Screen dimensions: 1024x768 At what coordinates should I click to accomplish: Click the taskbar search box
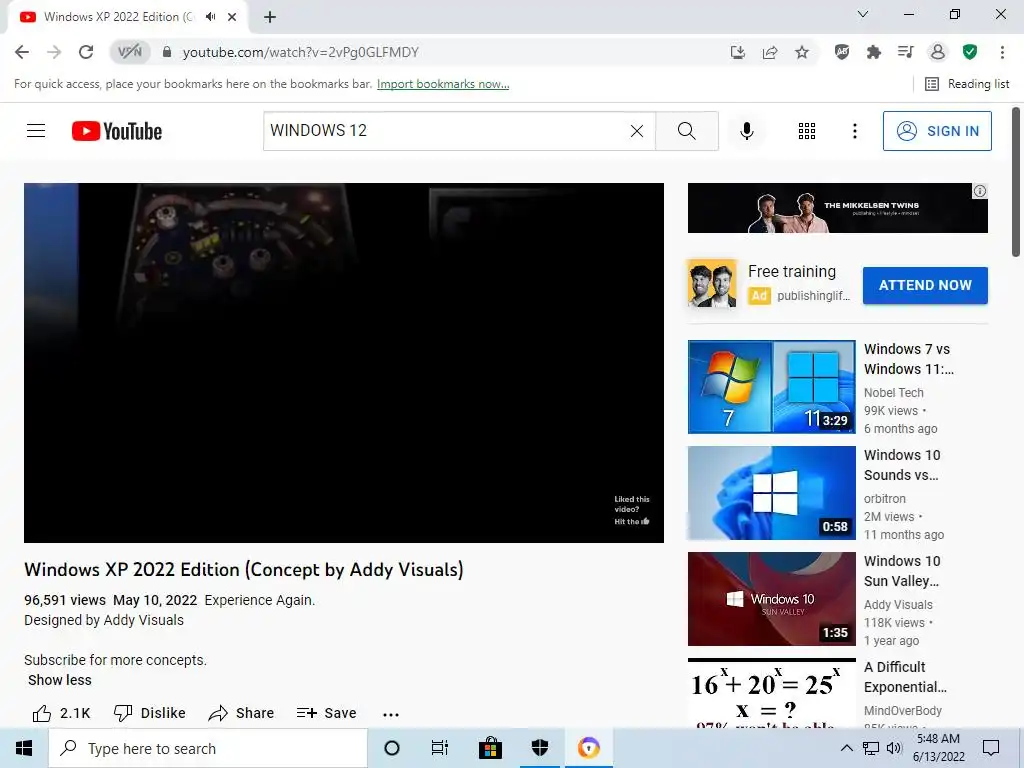click(x=208, y=748)
